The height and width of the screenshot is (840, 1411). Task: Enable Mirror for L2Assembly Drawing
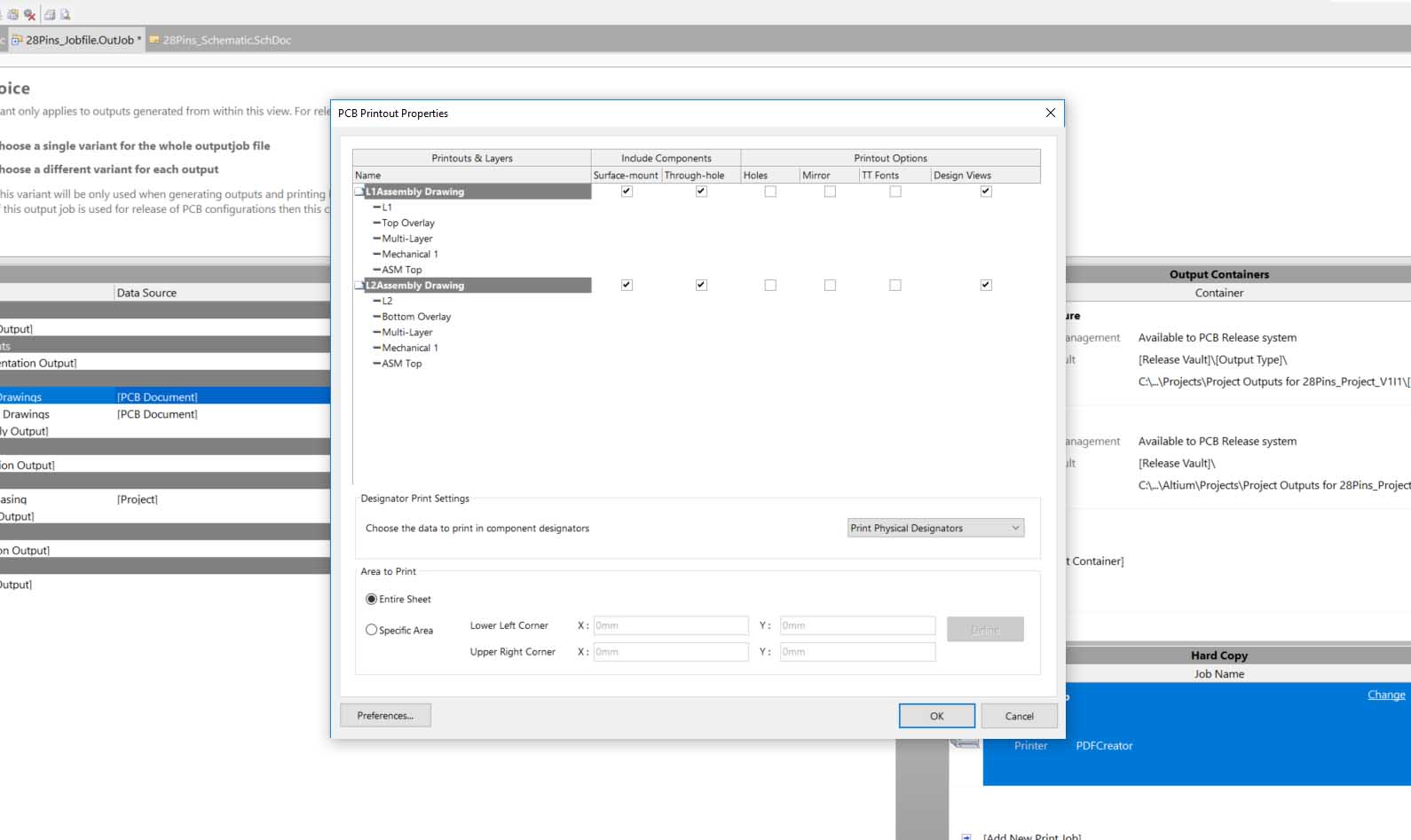click(830, 286)
